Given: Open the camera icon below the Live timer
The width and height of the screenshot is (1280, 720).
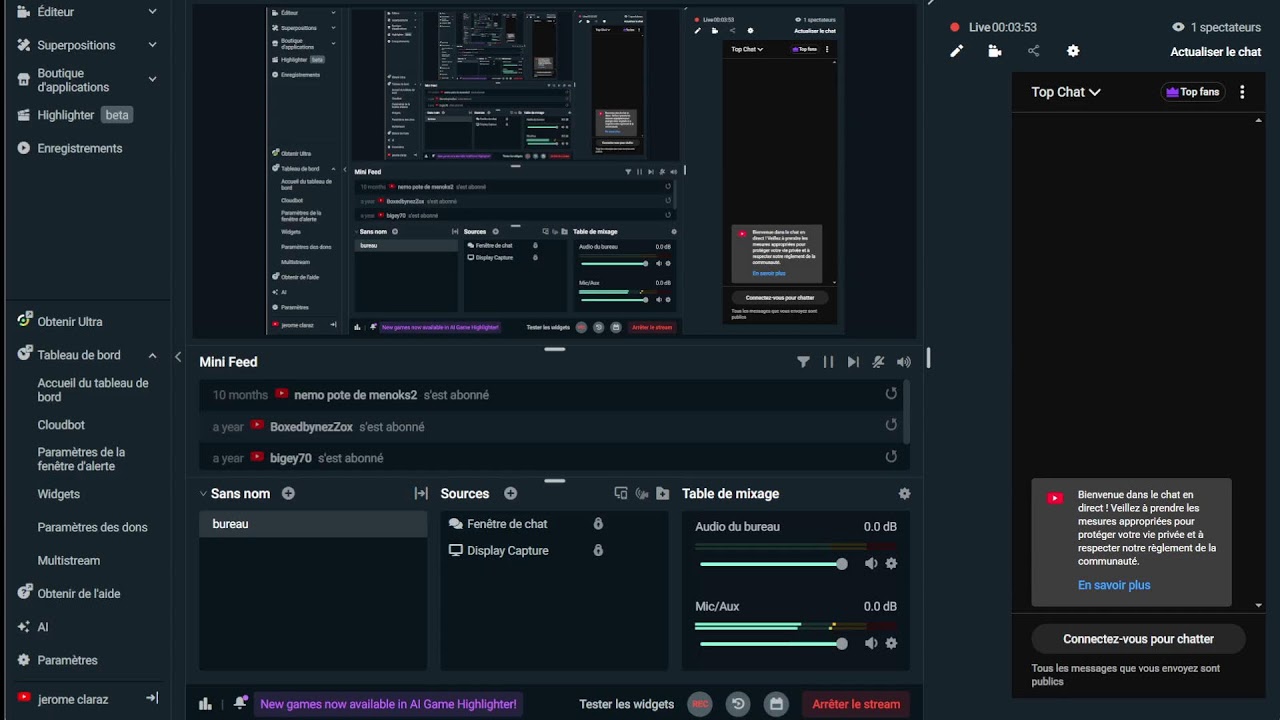Looking at the screenshot, I should [994, 51].
